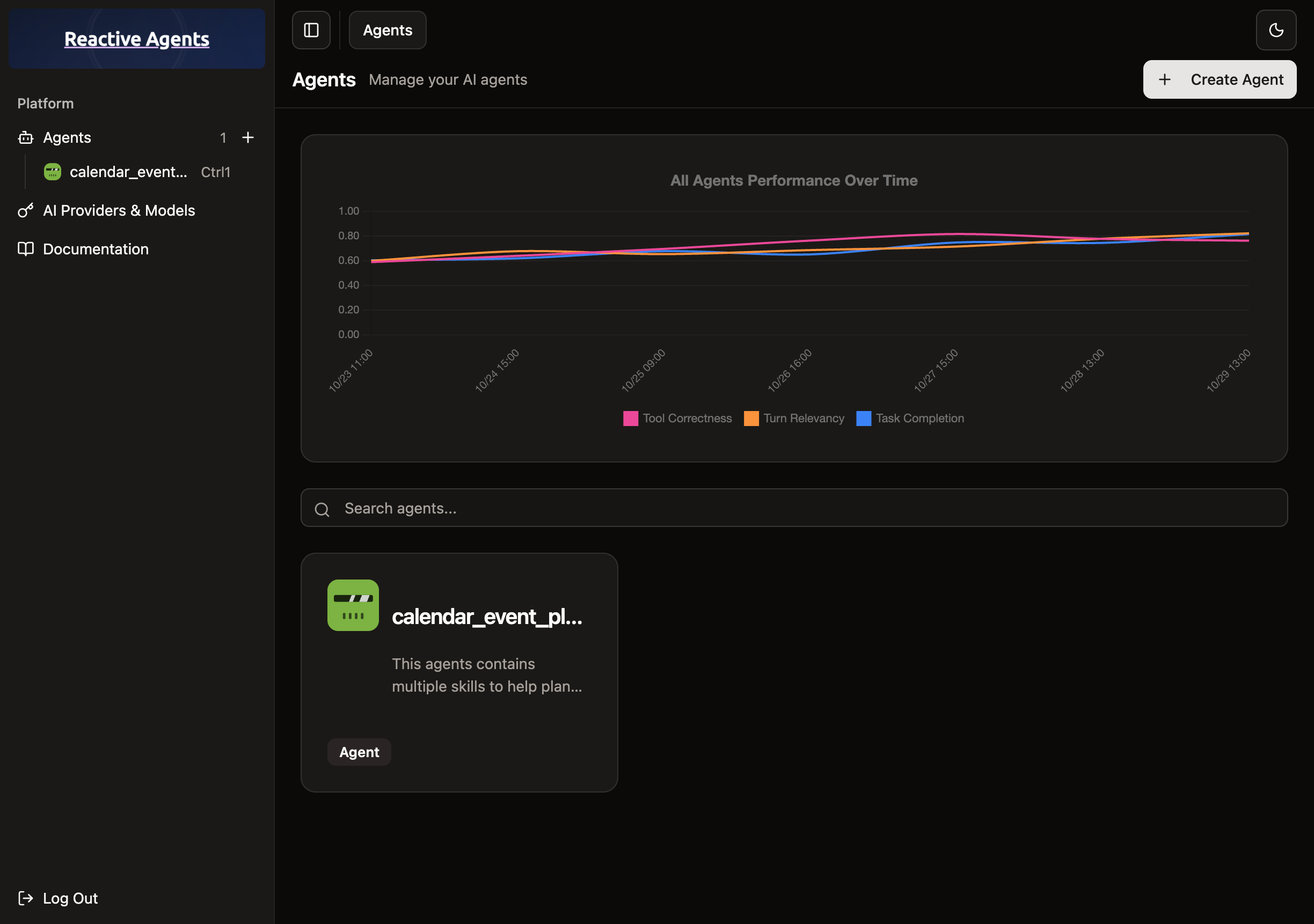Click the magnifier icon in the search bar
This screenshot has width=1314, height=924.
[322, 508]
